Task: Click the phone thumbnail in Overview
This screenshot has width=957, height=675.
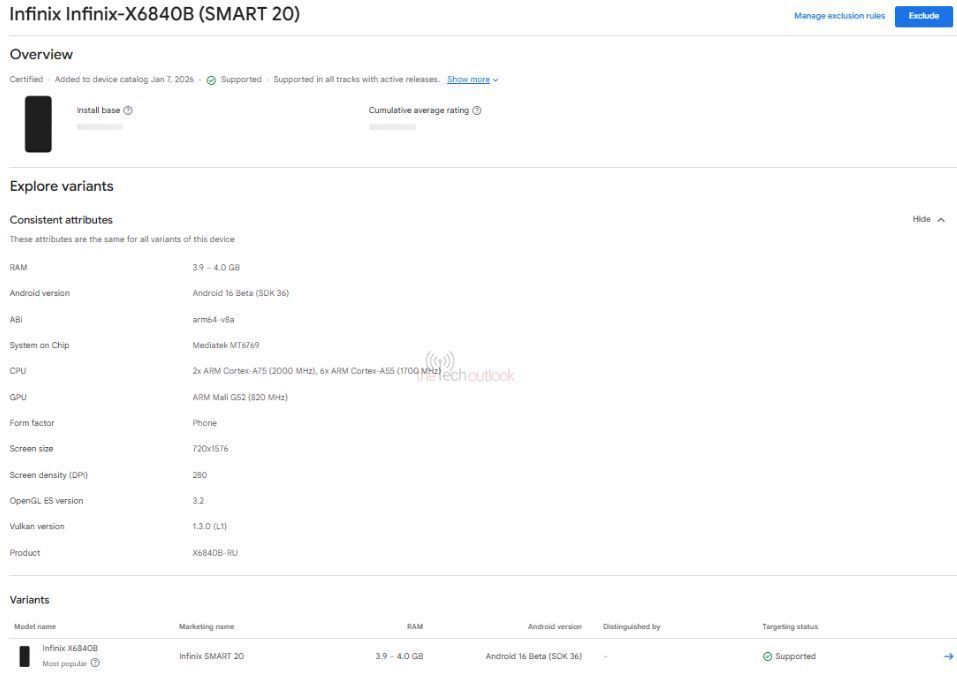Action: [38, 124]
